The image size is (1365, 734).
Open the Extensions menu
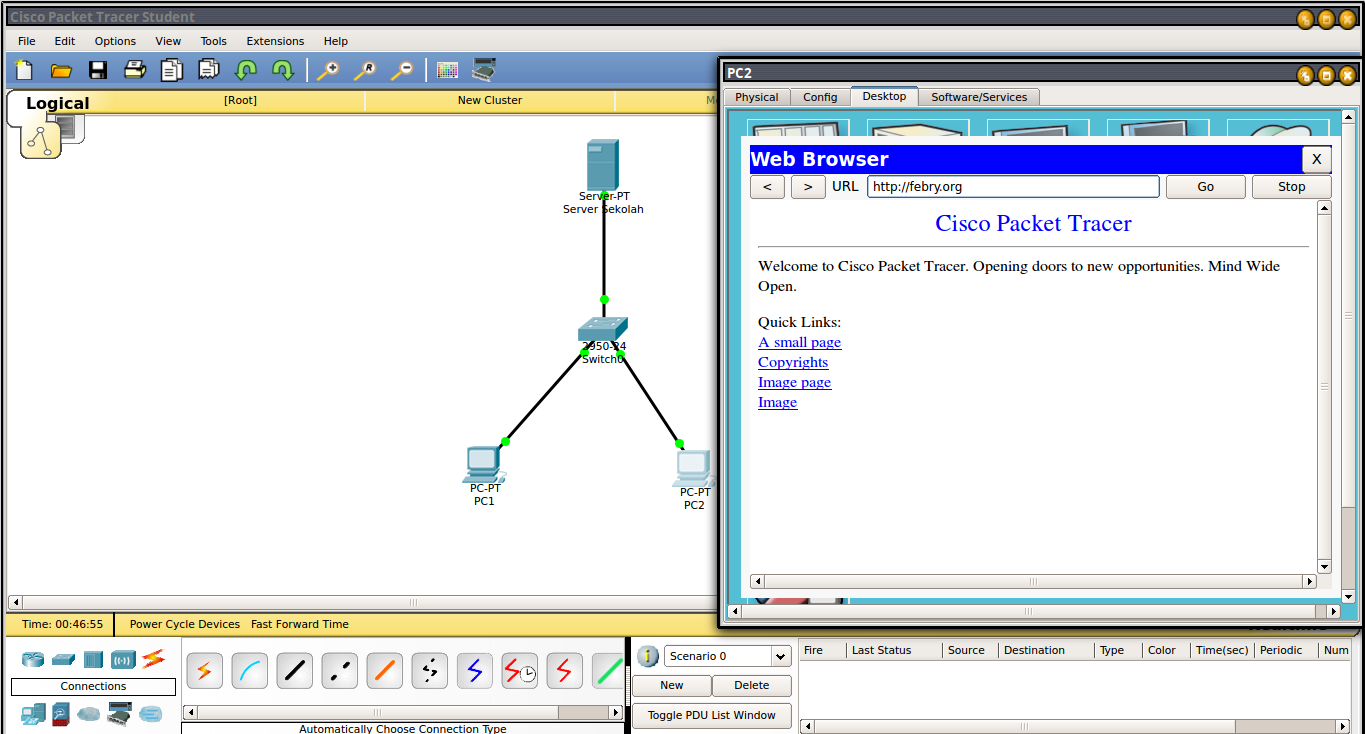275,41
